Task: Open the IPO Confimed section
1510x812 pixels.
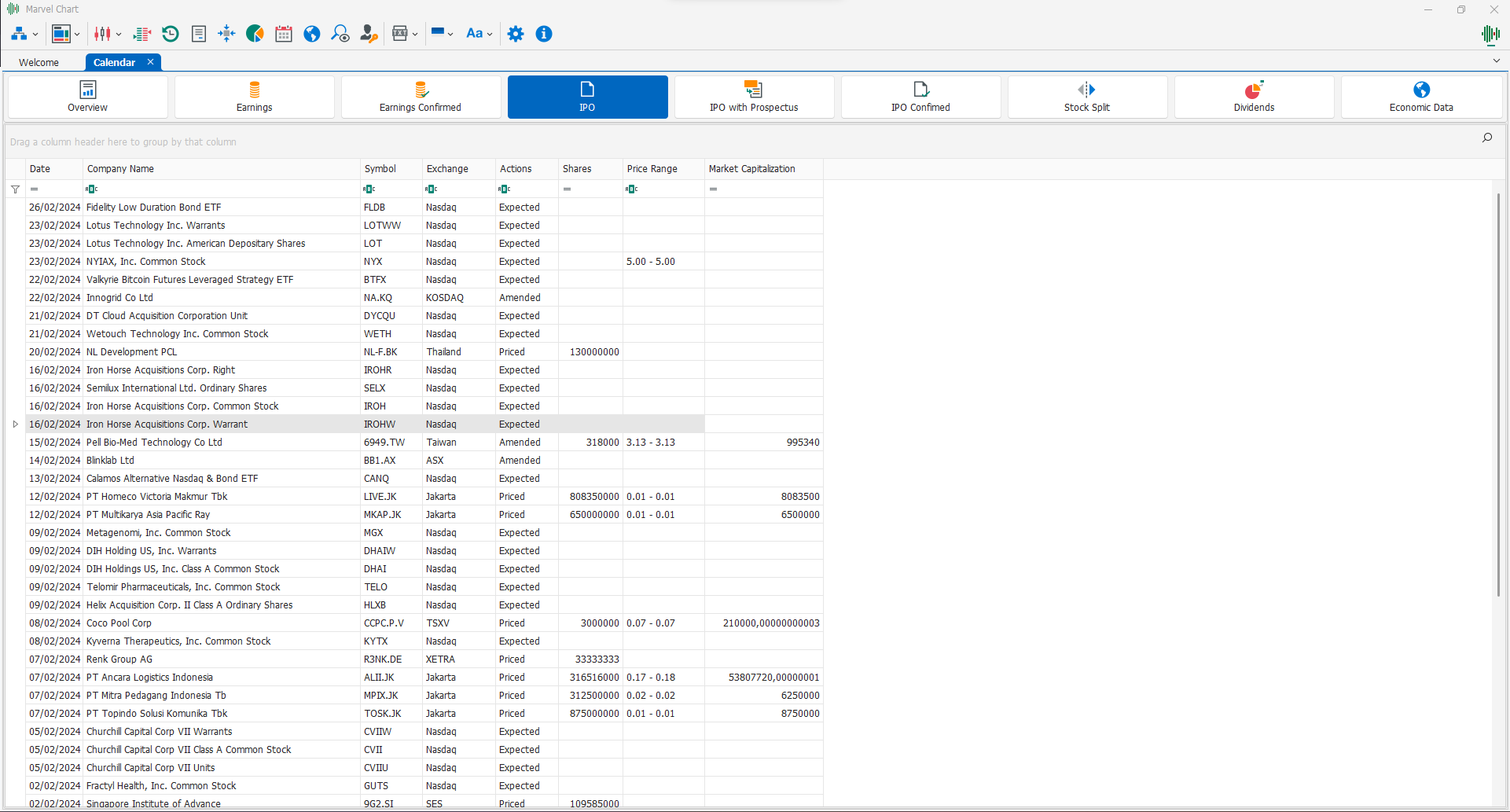Action: pyautogui.click(x=920, y=97)
